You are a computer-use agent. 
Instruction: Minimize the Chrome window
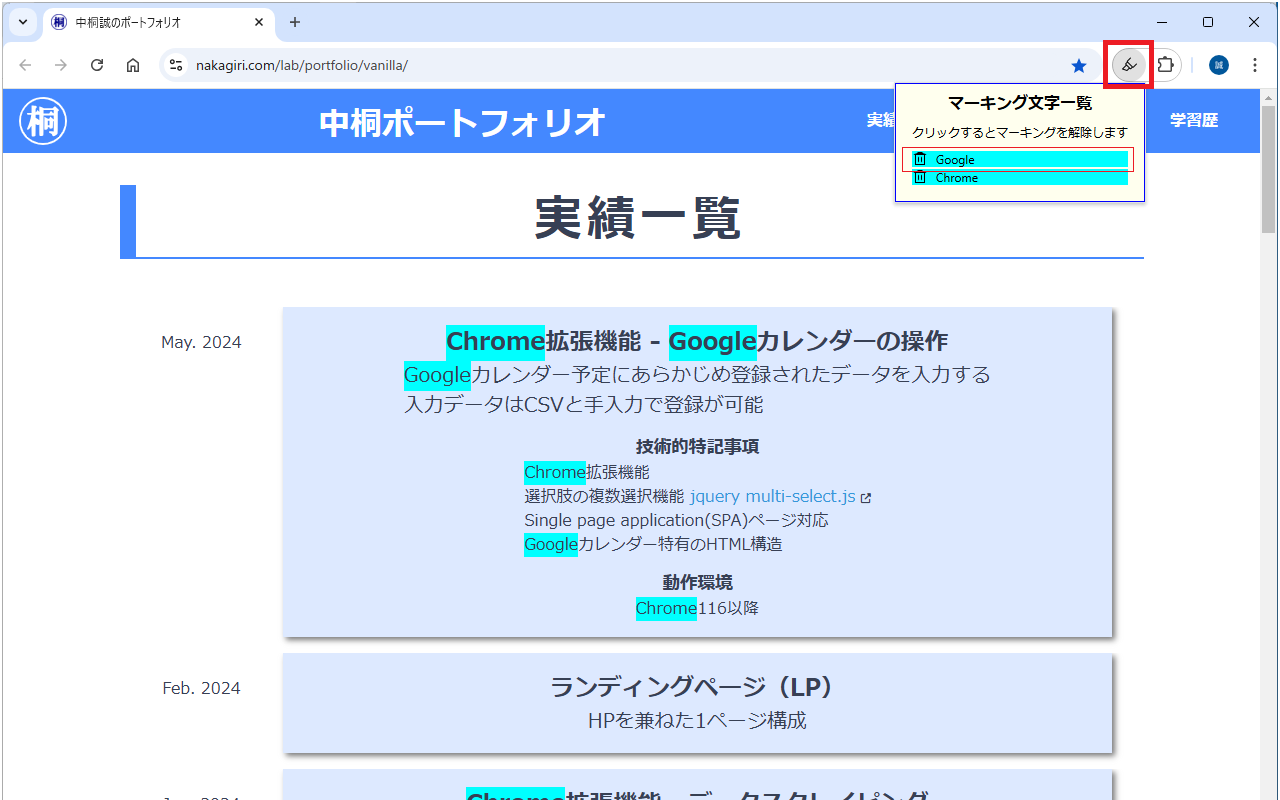1162,22
